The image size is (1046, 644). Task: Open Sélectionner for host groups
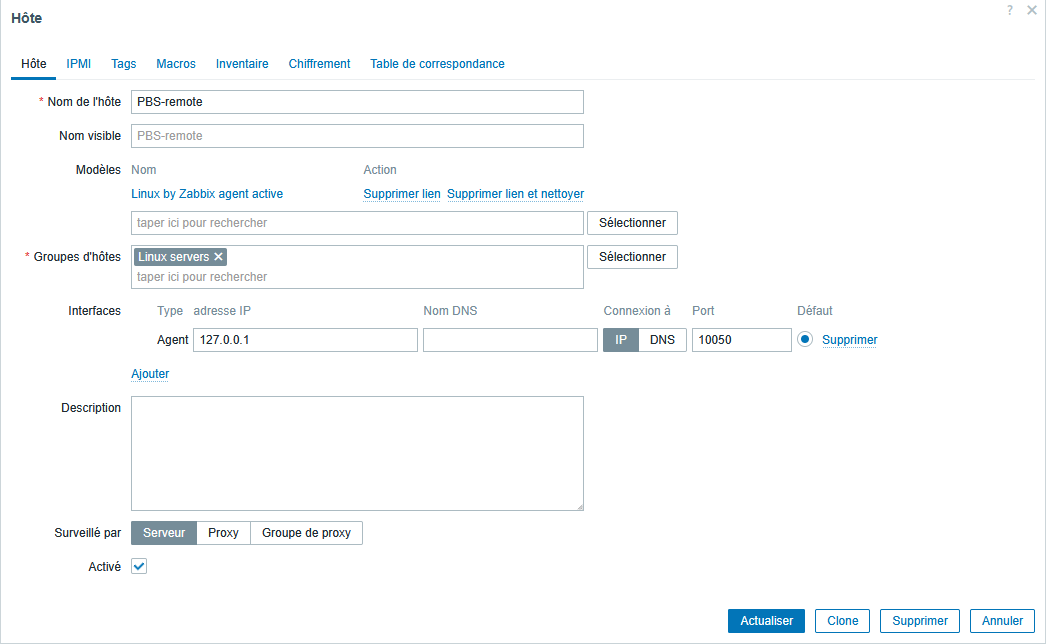coord(632,256)
